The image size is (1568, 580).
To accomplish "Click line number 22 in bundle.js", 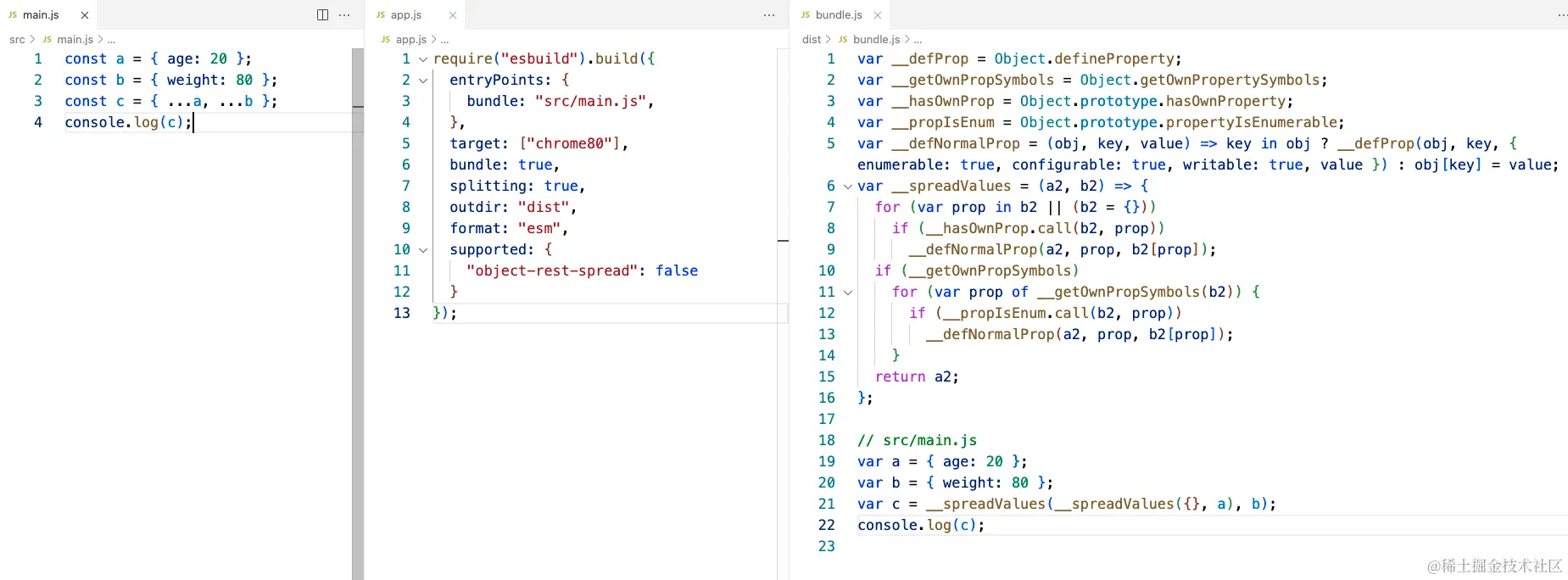I will (x=827, y=525).
